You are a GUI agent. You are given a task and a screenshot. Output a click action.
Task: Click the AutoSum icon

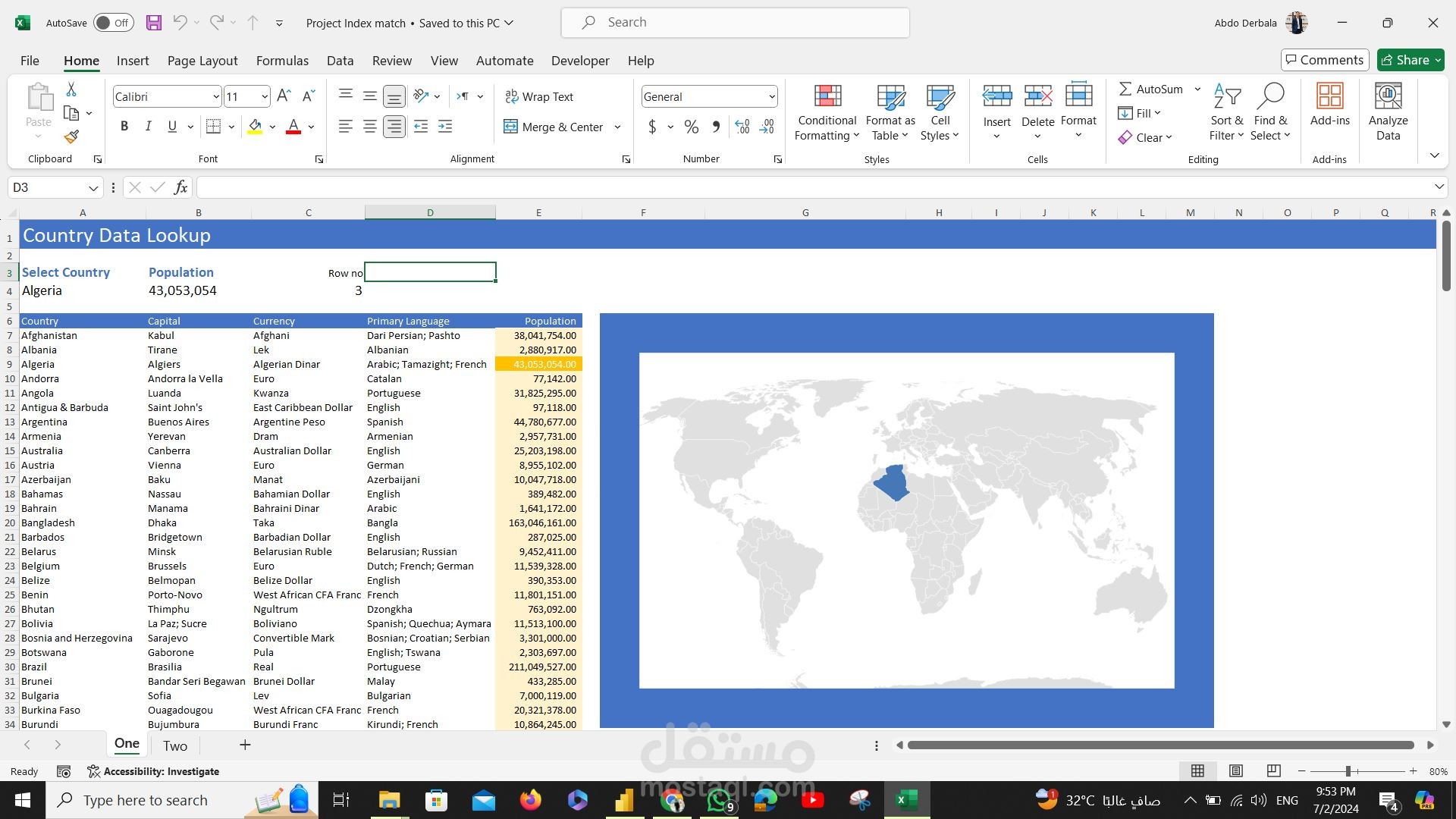pyautogui.click(x=1127, y=89)
